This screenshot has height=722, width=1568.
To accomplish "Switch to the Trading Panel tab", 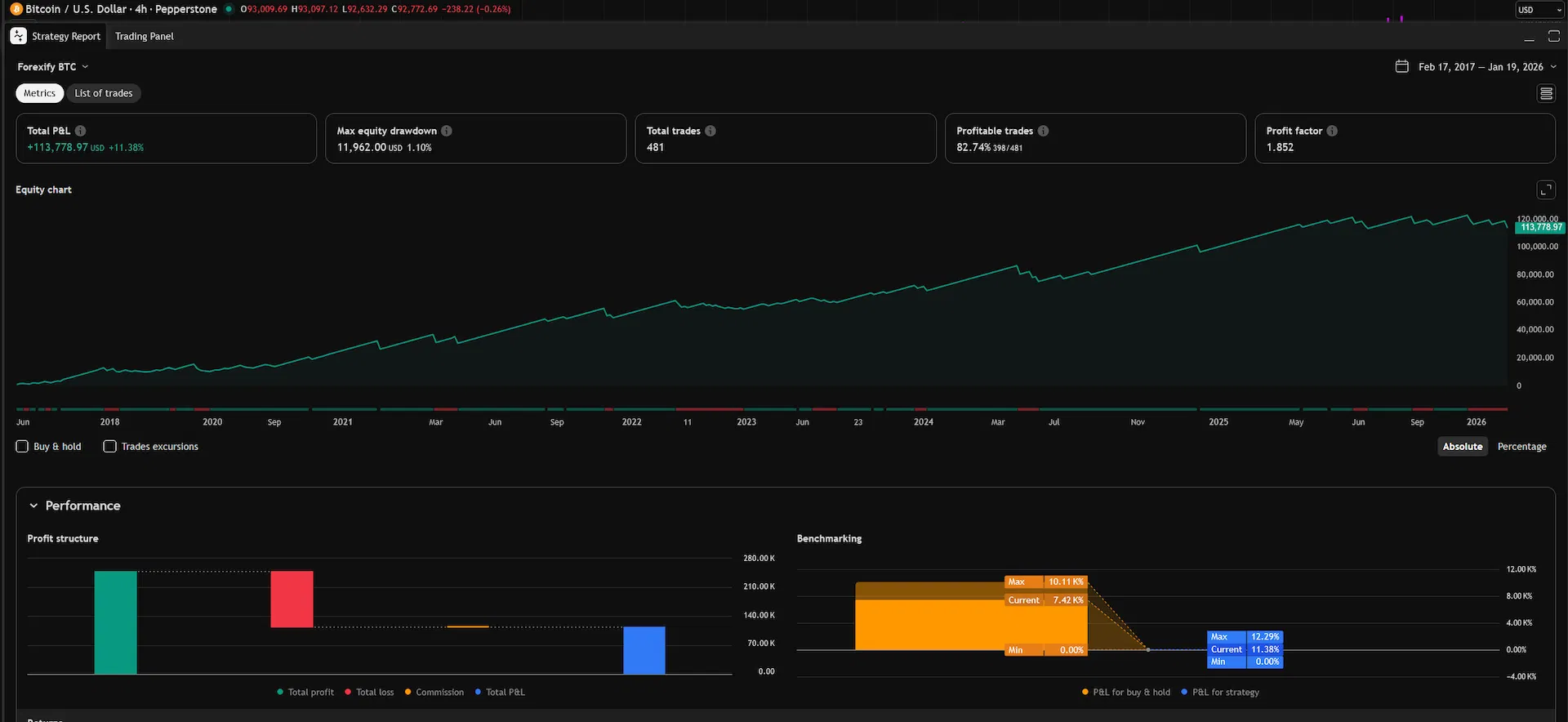I will click(145, 36).
